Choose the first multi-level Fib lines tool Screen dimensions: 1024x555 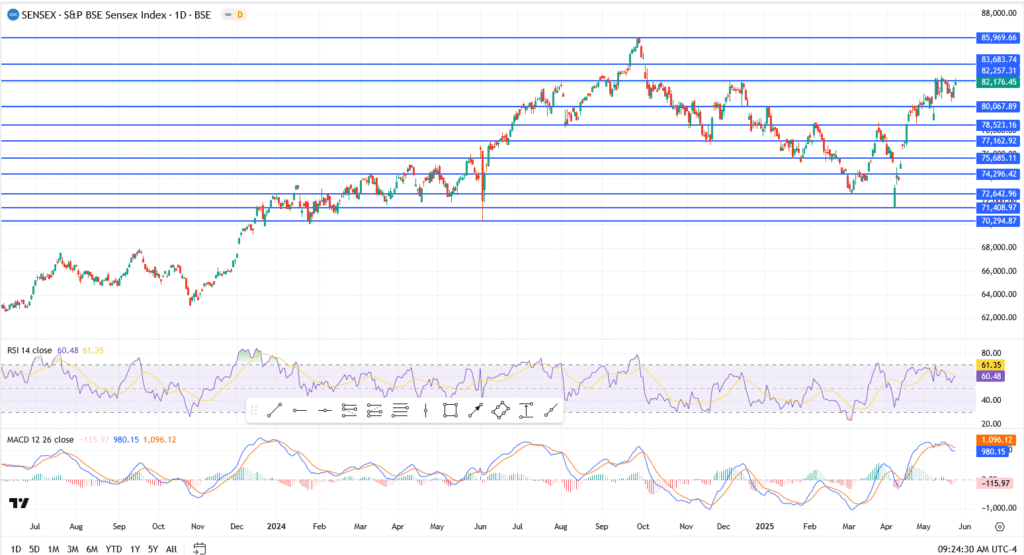coord(349,411)
